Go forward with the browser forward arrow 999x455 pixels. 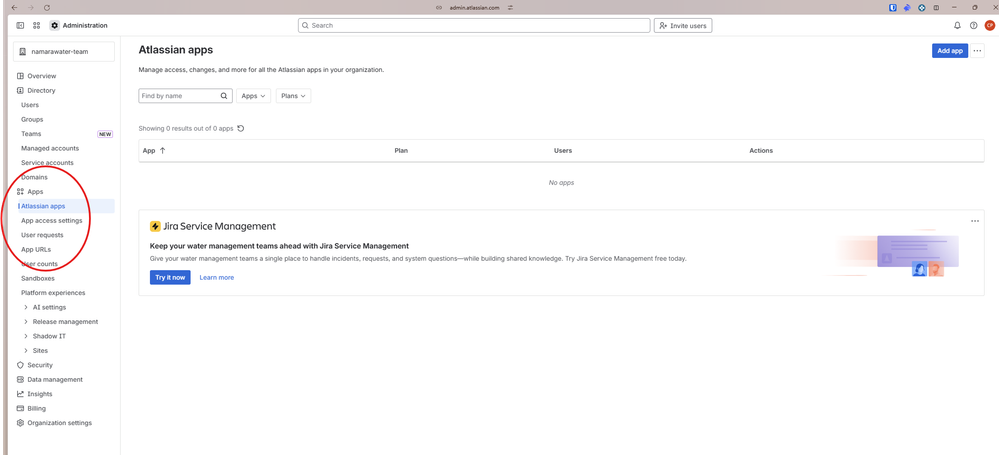click(x=31, y=7)
